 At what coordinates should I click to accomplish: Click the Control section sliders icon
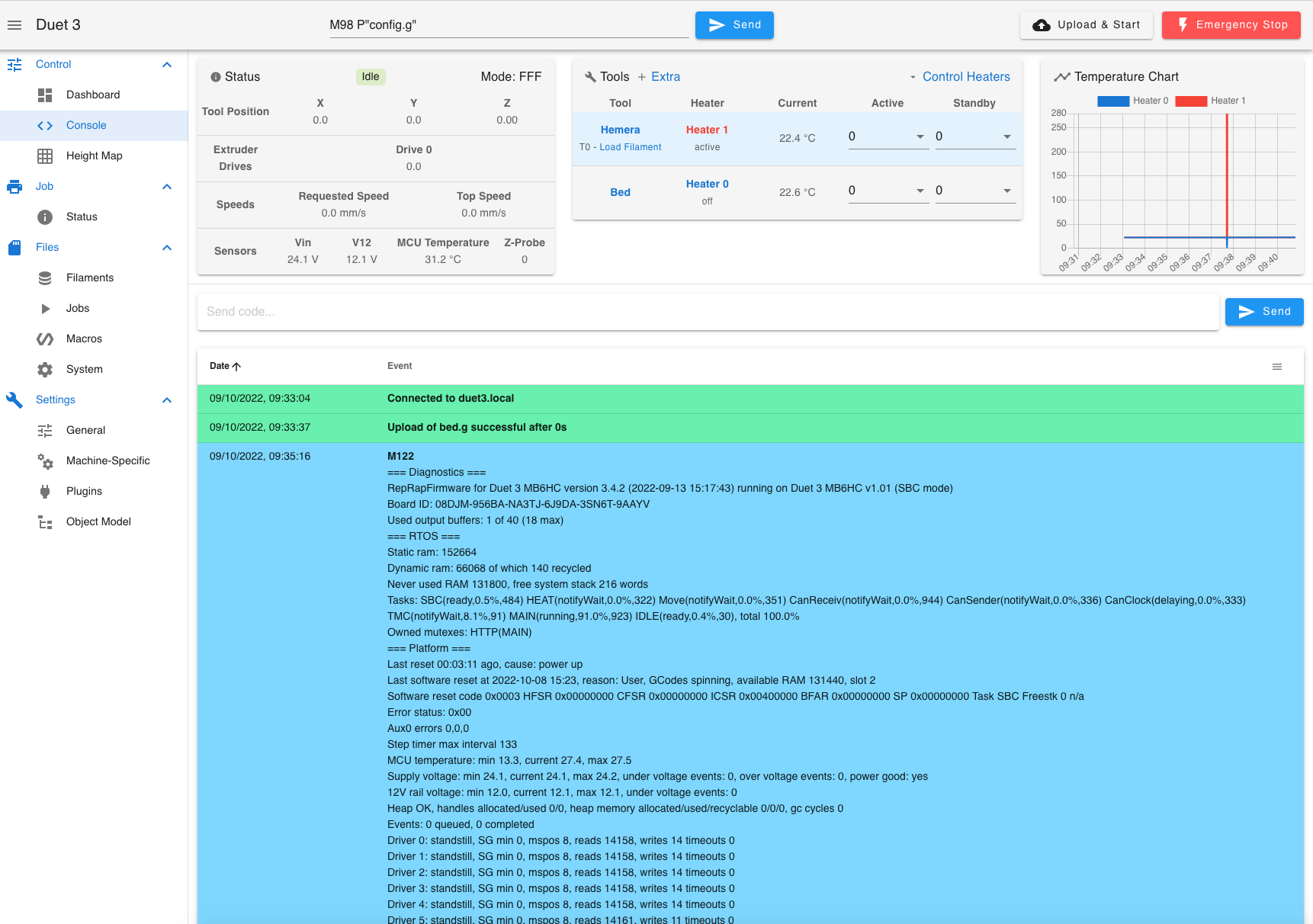(x=14, y=65)
